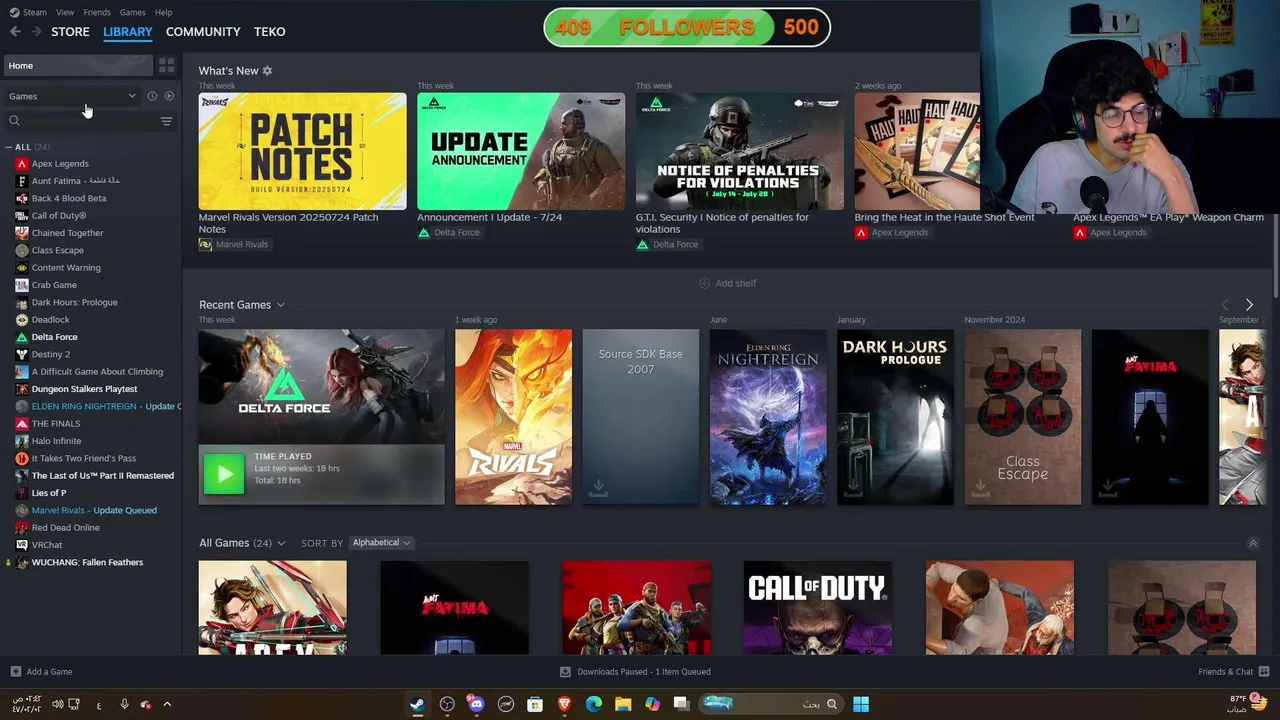Go forward with the forward arrow
1280x720 pixels.
pyautogui.click(x=37, y=32)
